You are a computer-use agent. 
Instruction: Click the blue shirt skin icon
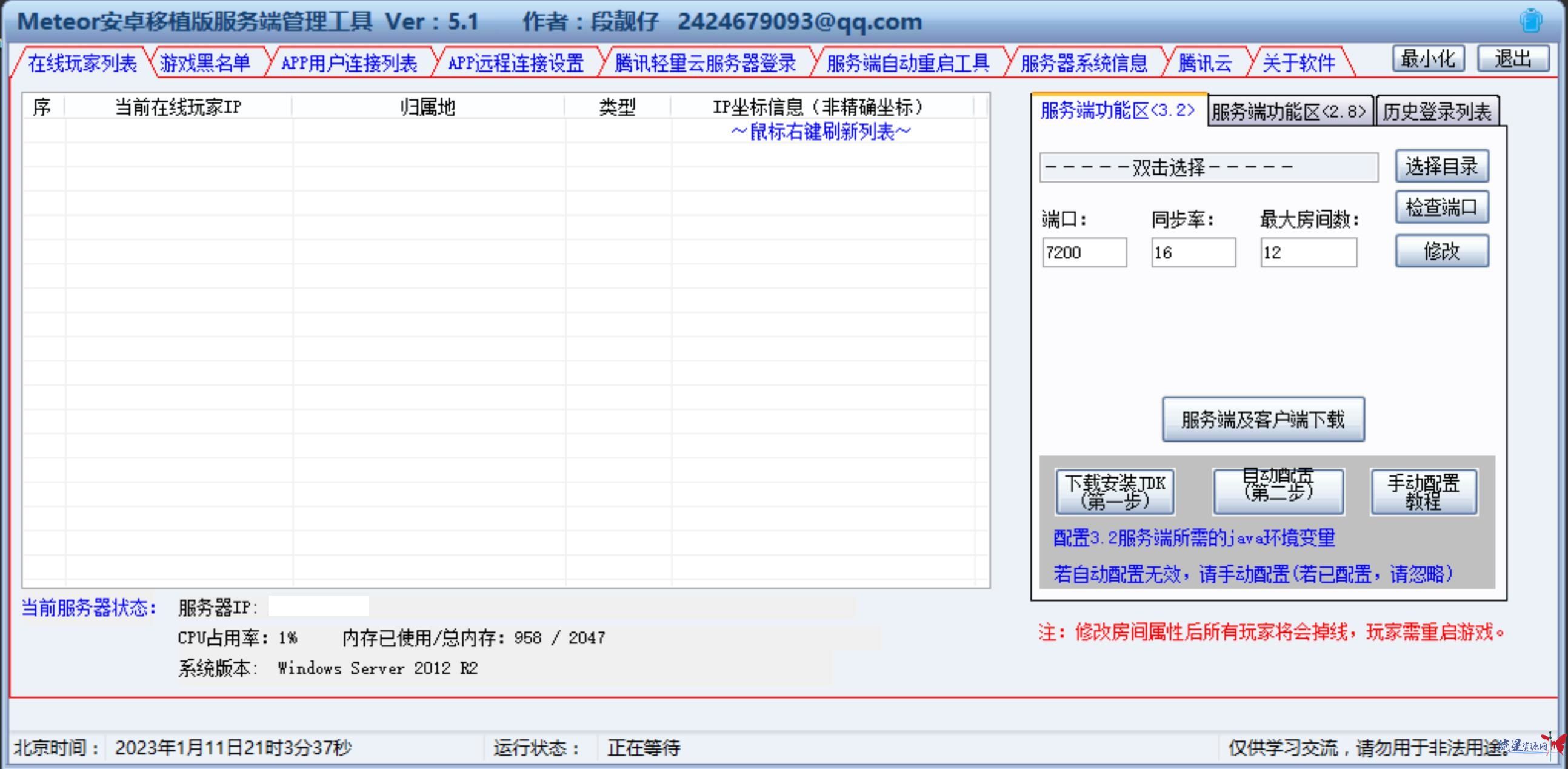coord(1530,20)
